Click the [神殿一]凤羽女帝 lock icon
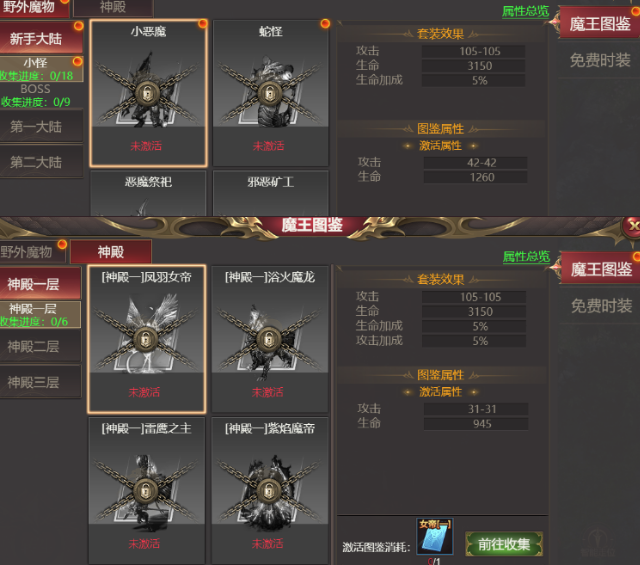Viewport: 640px width, 565px height. (146, 339)
